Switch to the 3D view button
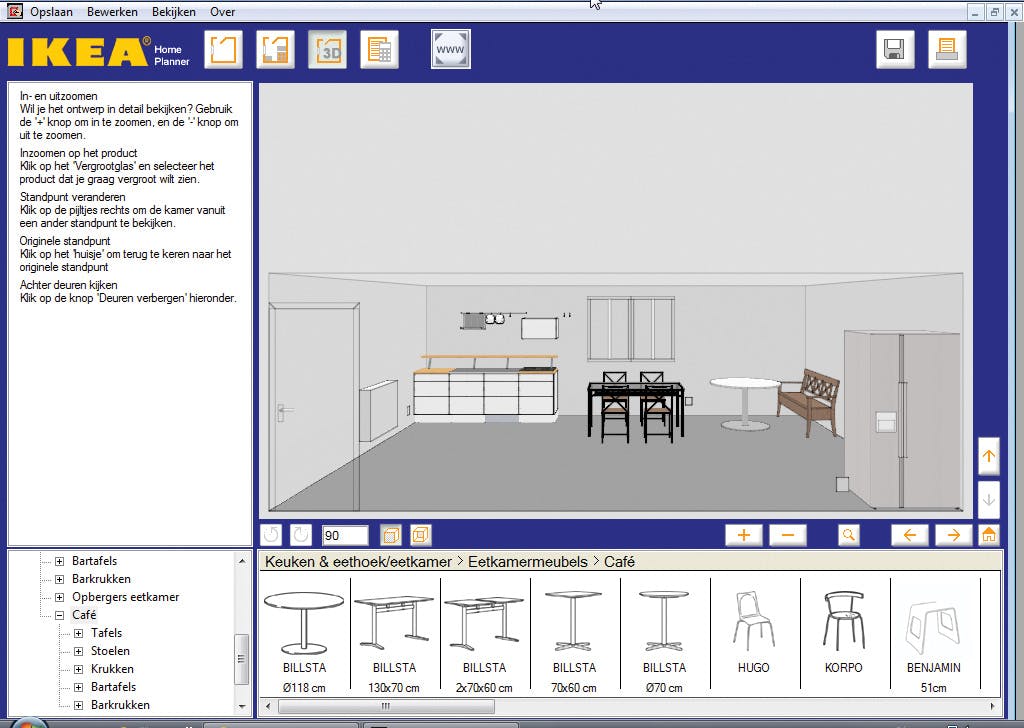Screen dimensions: 1024x728 click(327, 50)
